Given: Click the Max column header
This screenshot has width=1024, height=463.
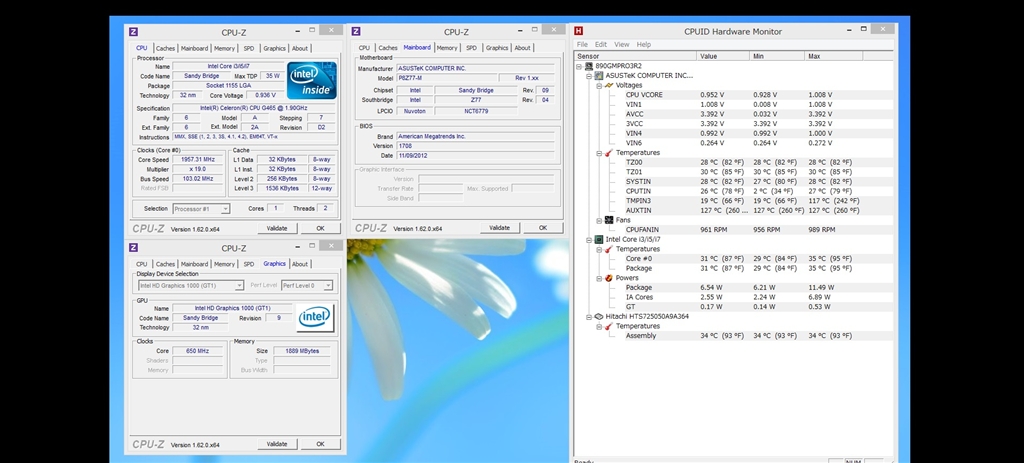Looking at the screenshot, I should point(834,56).
